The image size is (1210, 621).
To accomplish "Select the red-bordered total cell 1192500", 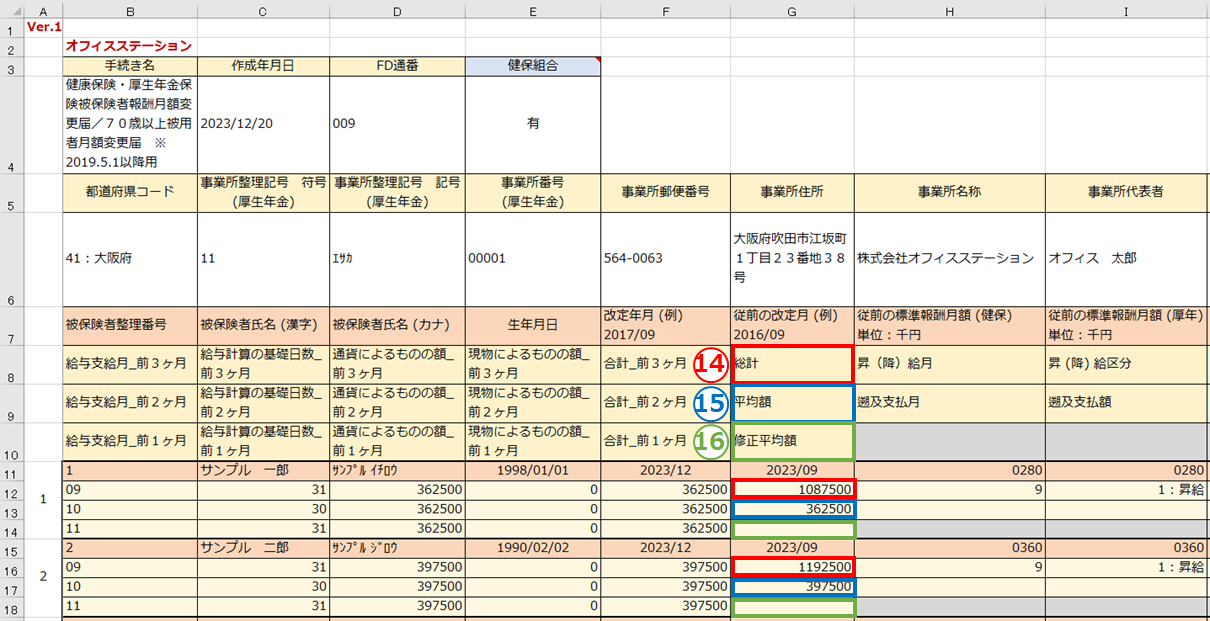I will click(x=793, y=566).
